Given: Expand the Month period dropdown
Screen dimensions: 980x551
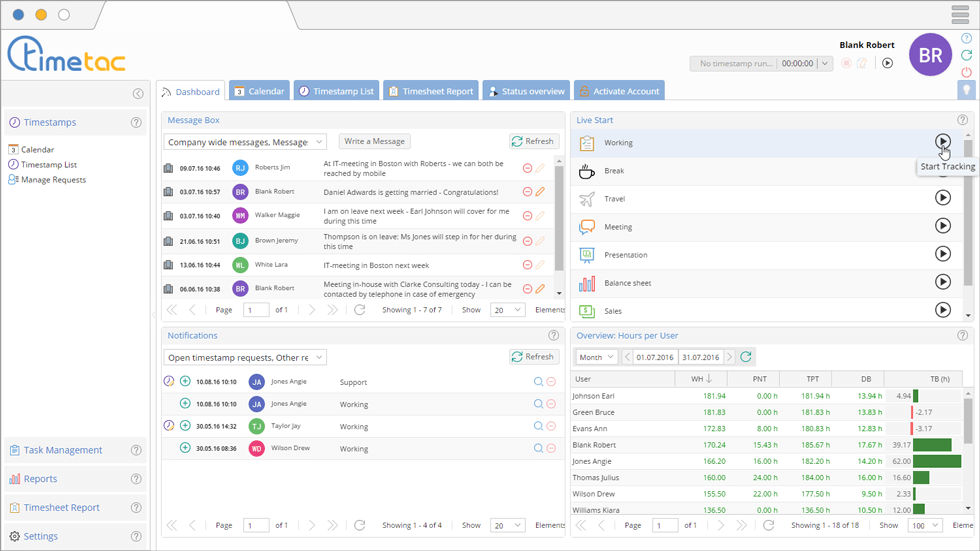Looking at the screenshot, I should pos(597,357).
